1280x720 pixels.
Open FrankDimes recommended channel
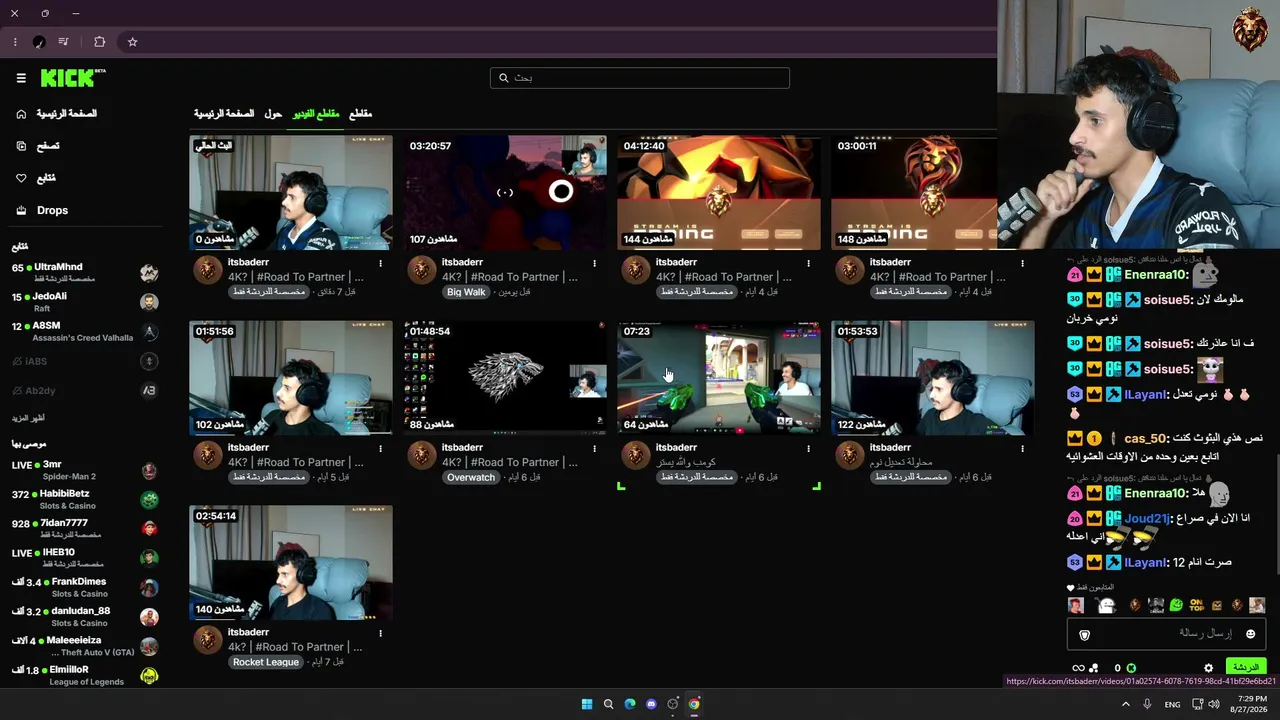pos(85,587)
